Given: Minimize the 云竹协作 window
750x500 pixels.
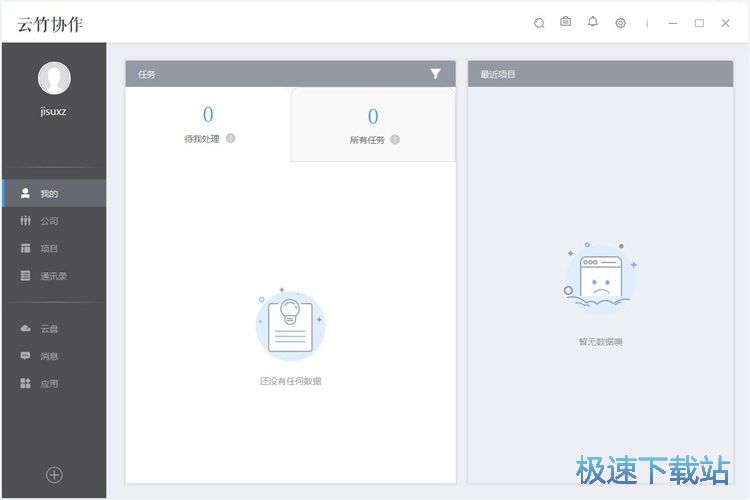Looking at the screenshot, I should pos(673,23).
